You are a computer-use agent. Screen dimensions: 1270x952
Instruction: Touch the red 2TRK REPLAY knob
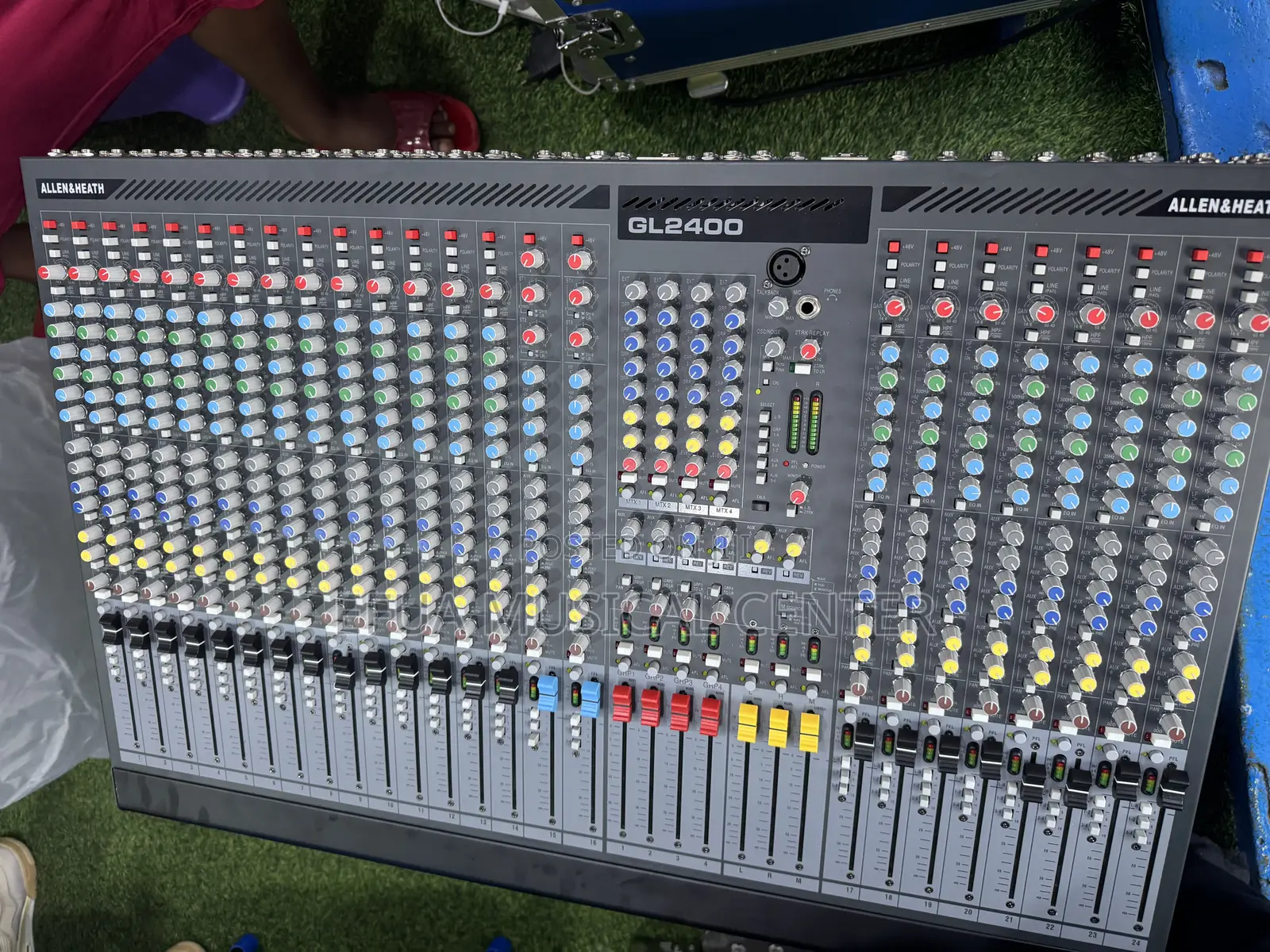click(809, 350)
